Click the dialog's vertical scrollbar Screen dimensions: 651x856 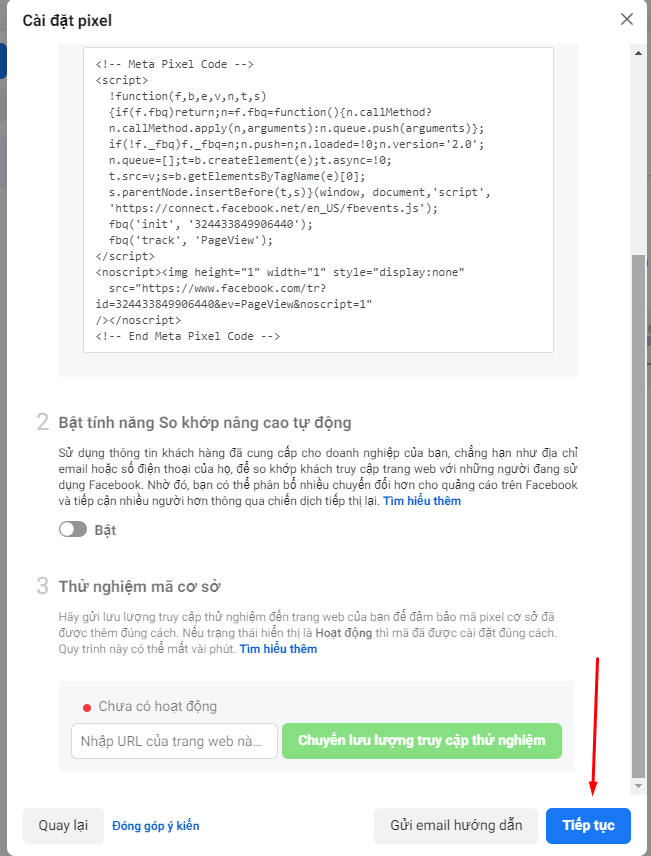point(639,500)
